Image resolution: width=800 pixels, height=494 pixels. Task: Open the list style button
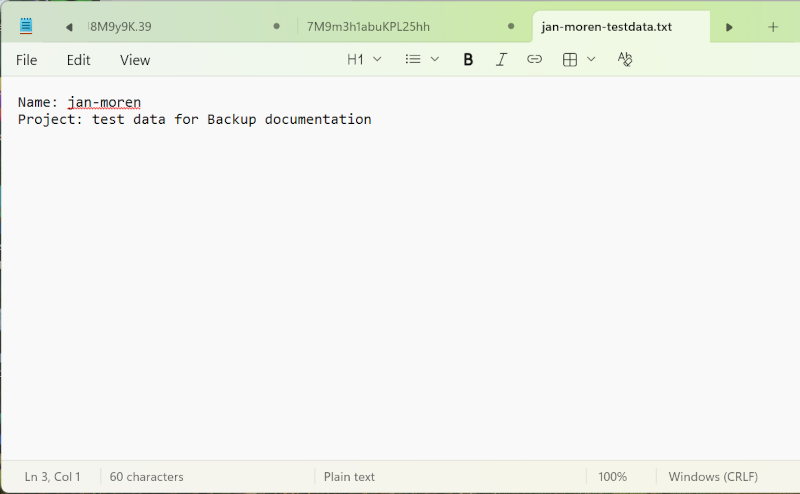[413, 59]
